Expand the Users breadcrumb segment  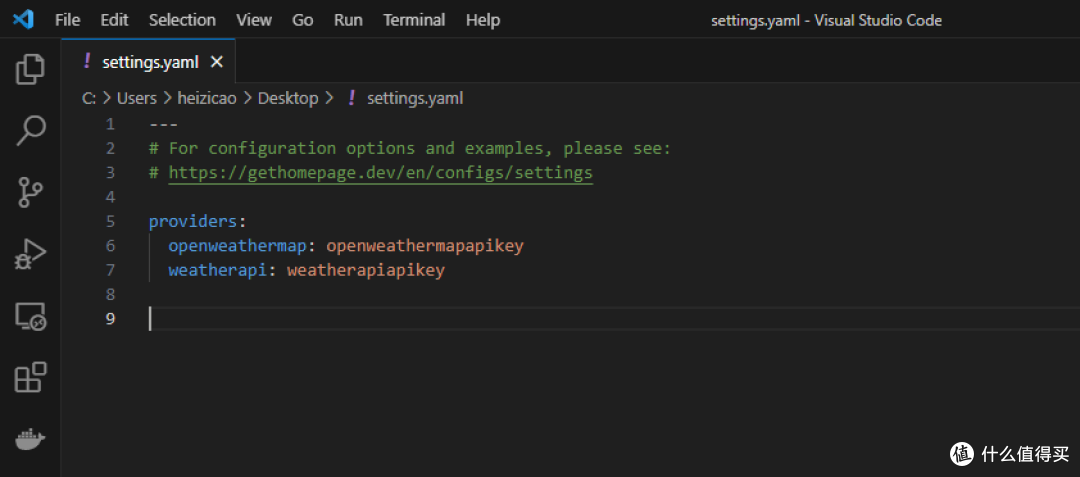pos(137,98)
